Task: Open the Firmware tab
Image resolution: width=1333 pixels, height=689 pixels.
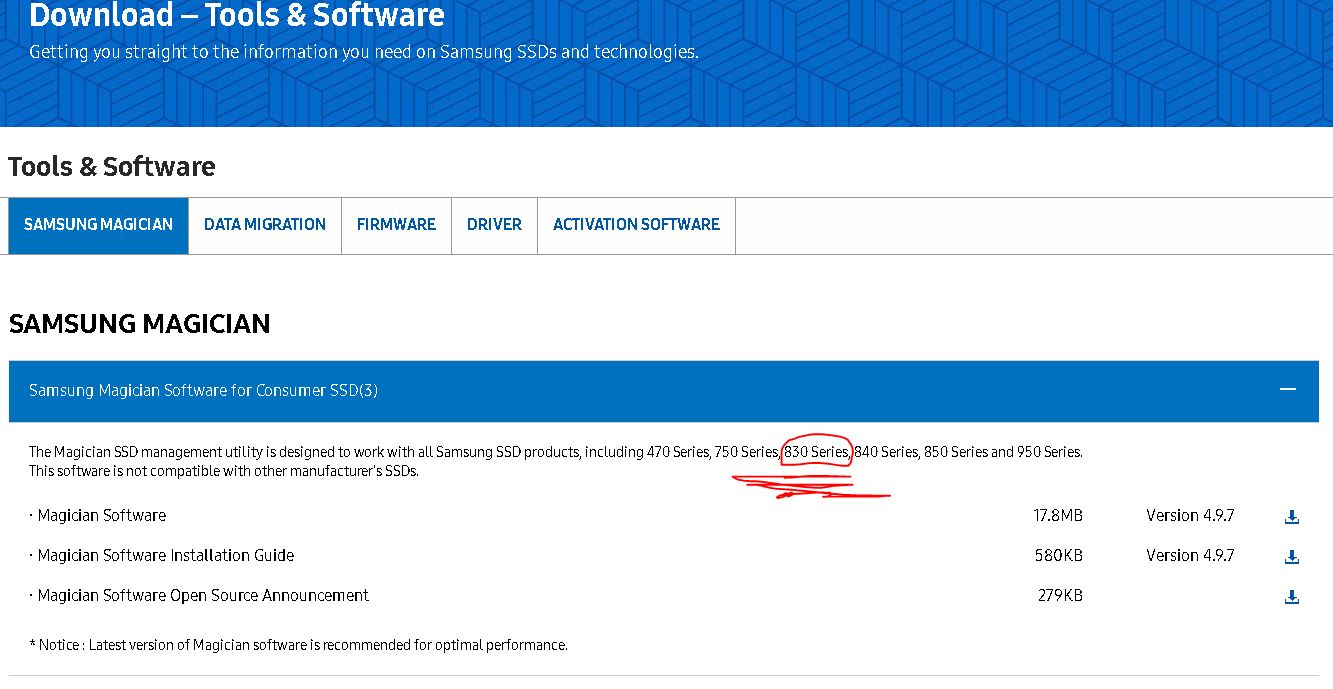Action: 396,225
